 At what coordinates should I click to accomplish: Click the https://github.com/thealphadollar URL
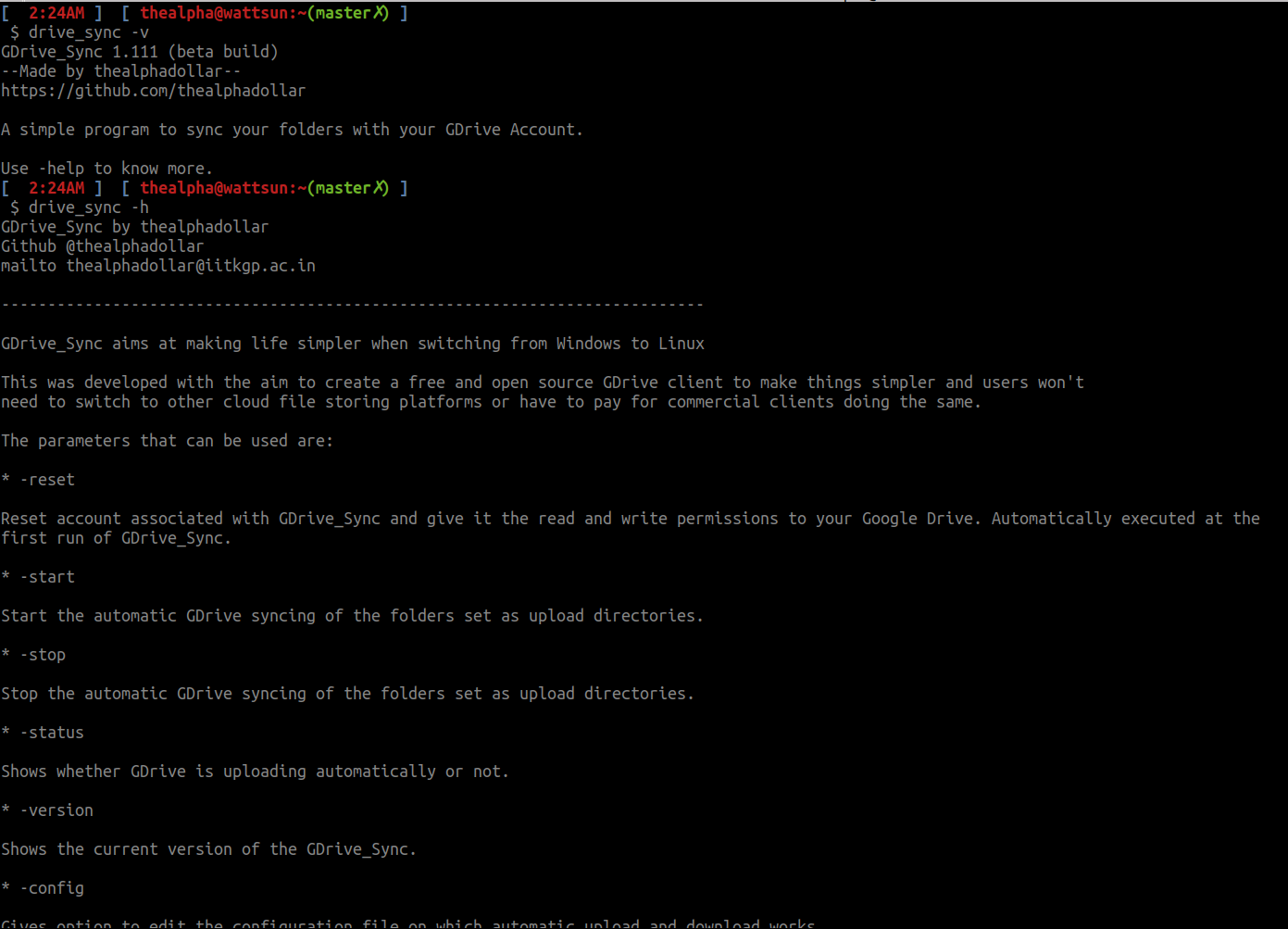click(x=153, y=91)
